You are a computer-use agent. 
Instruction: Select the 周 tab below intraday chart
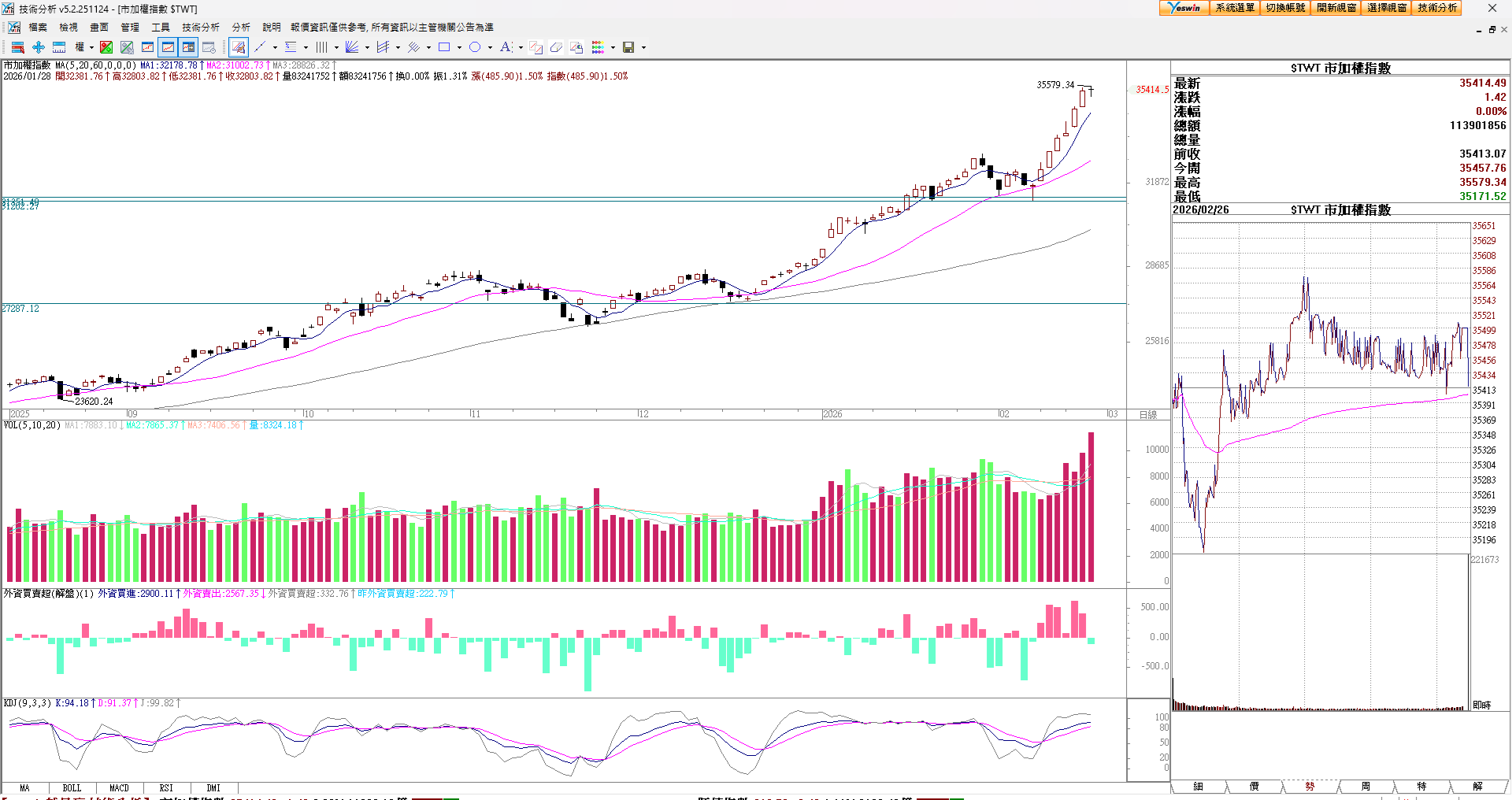[1366, 786]
